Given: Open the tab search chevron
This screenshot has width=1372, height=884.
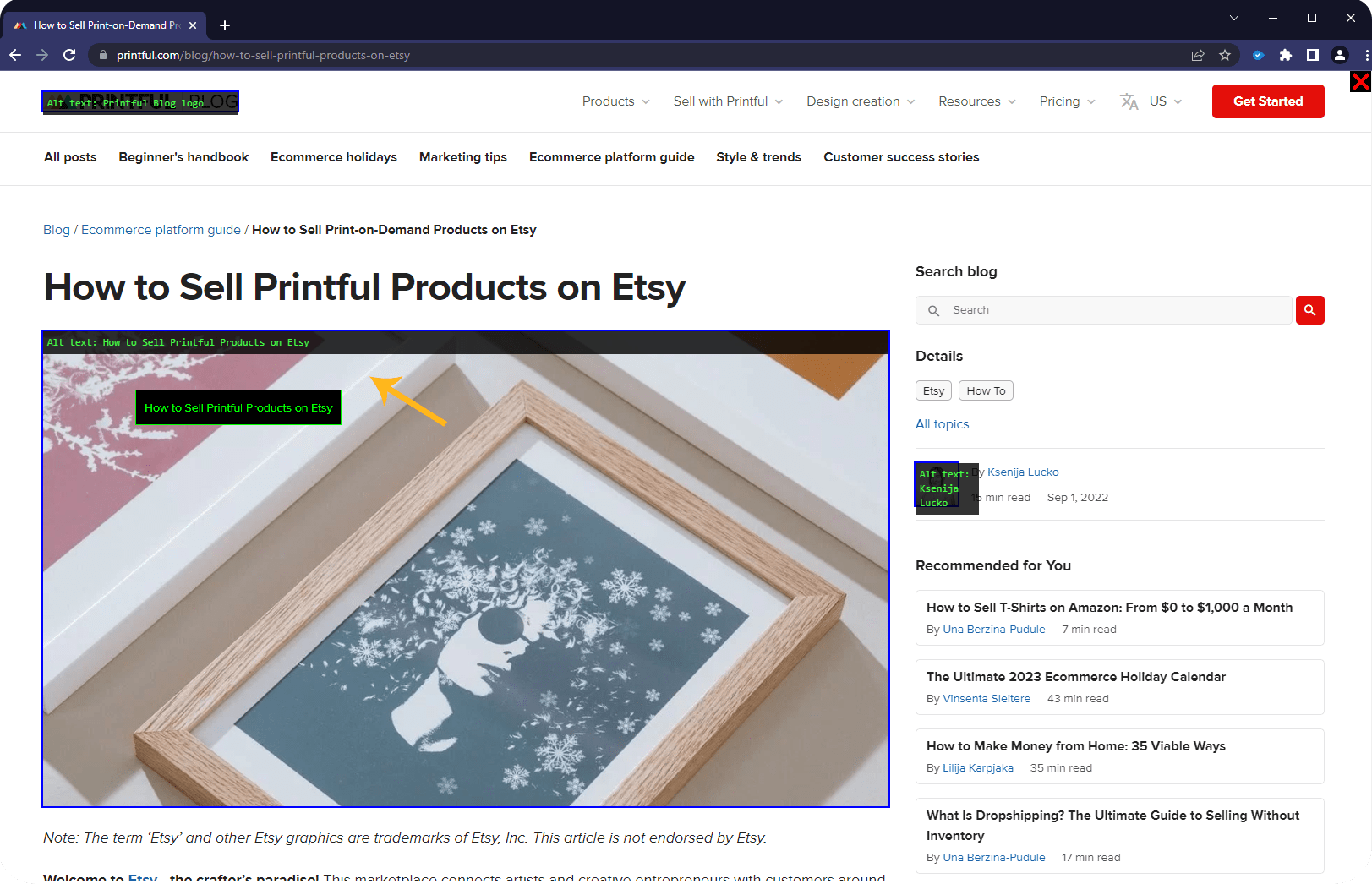Looking at the screenshot, I should [1234, 18].
